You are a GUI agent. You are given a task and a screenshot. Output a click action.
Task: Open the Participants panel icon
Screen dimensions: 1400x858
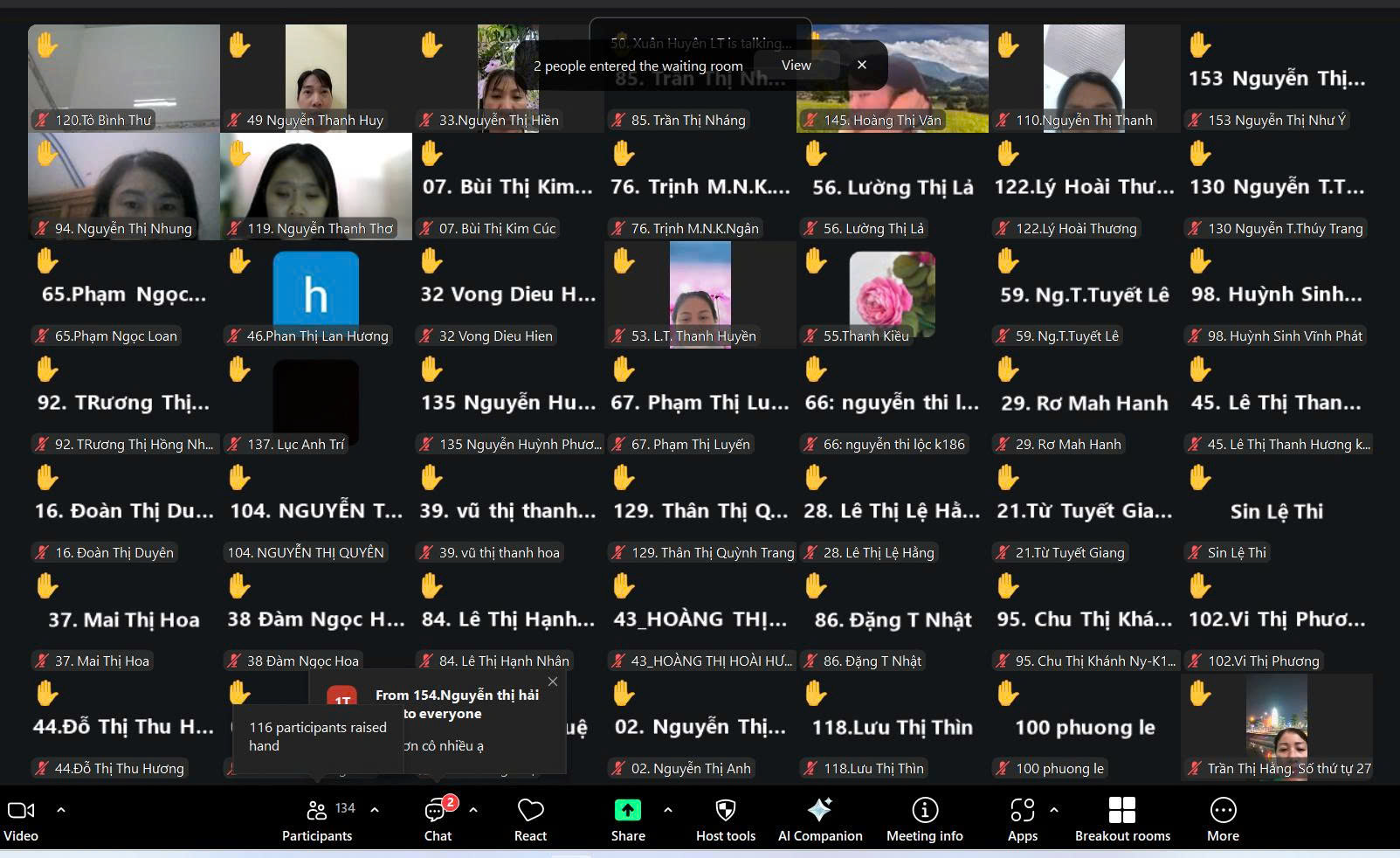pos(316,811)
